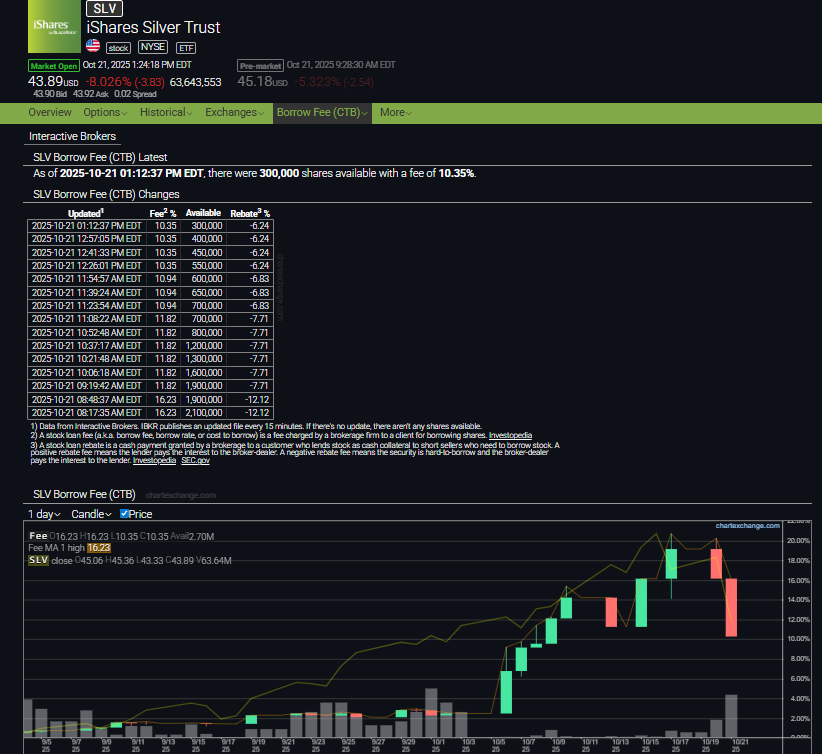Click the ETF tag
Image resolution: width=822 pixels, height=754 pixels.
click(x=186, y=48)
